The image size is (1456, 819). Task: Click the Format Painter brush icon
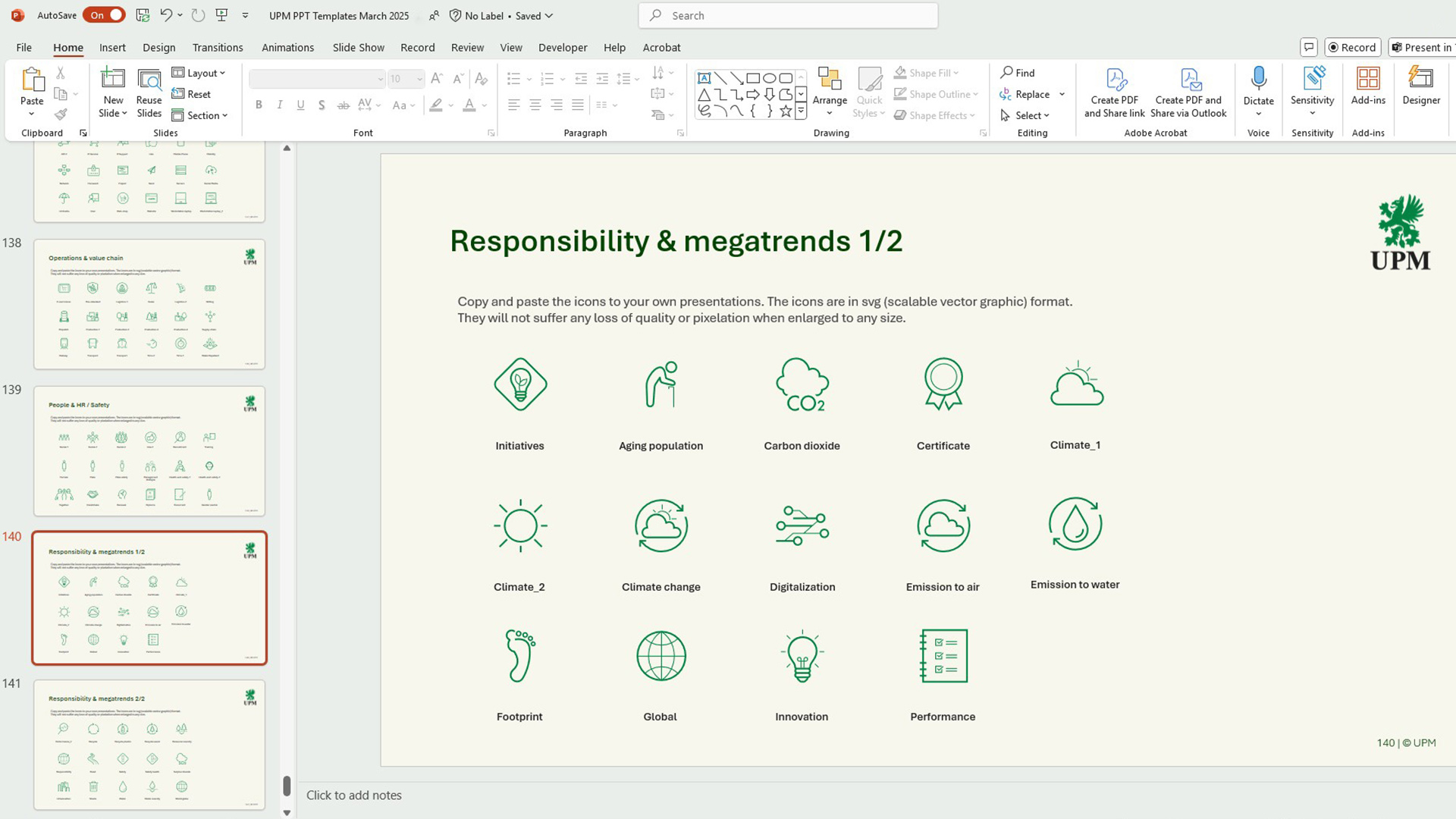[61, 115]
